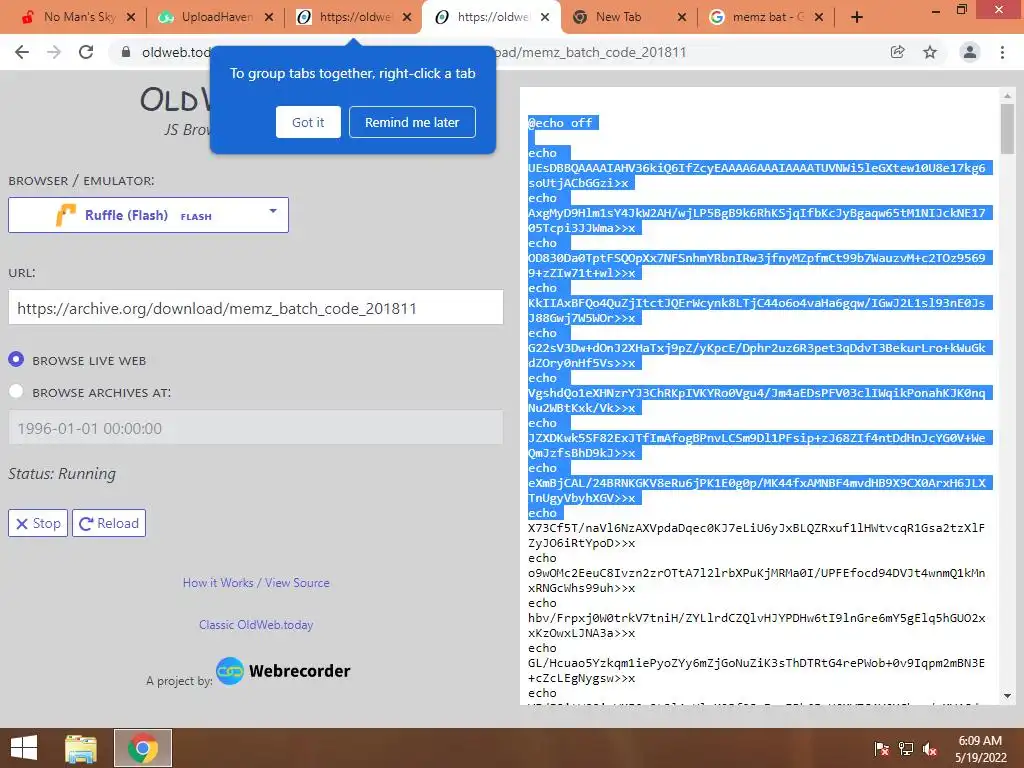Click the scrollbar down arrow in code pane
The width and height of the screenshot is (1024, 768).
click(1007, 696)
